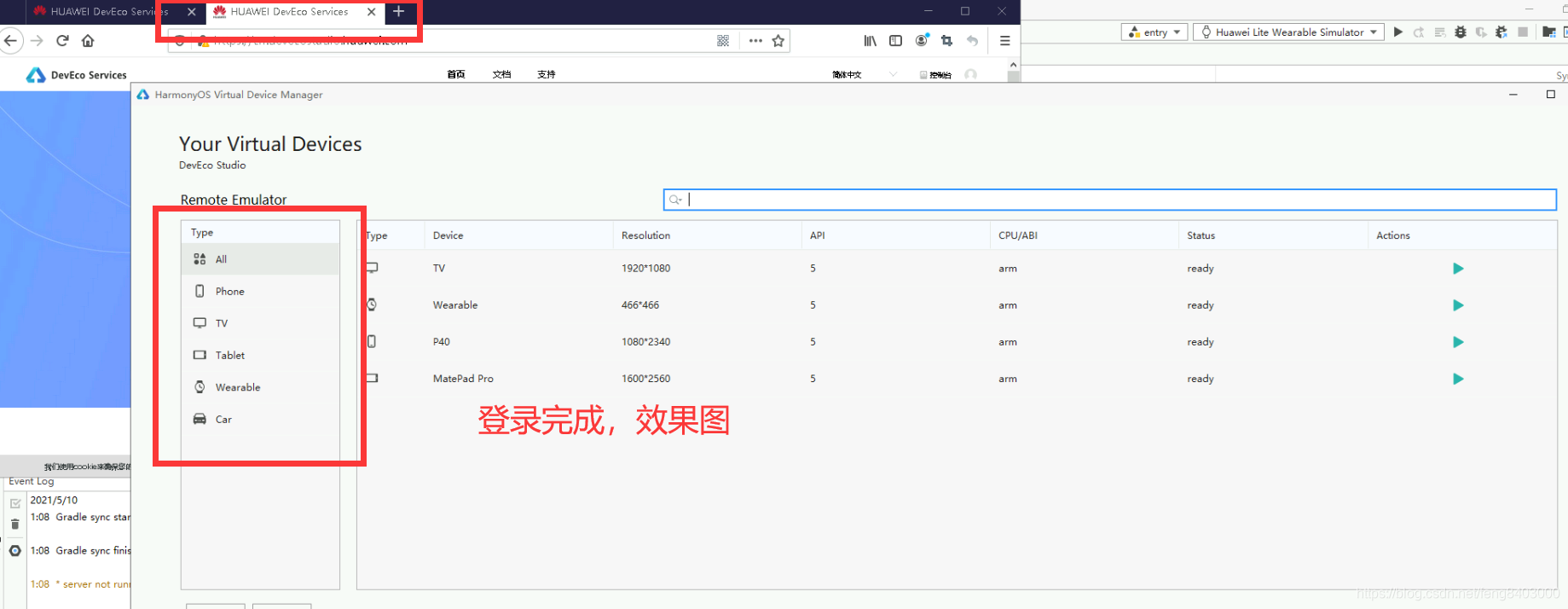Click attach debugger to process icon
Screen dimensions: 1568x609
pos(1501,32)
